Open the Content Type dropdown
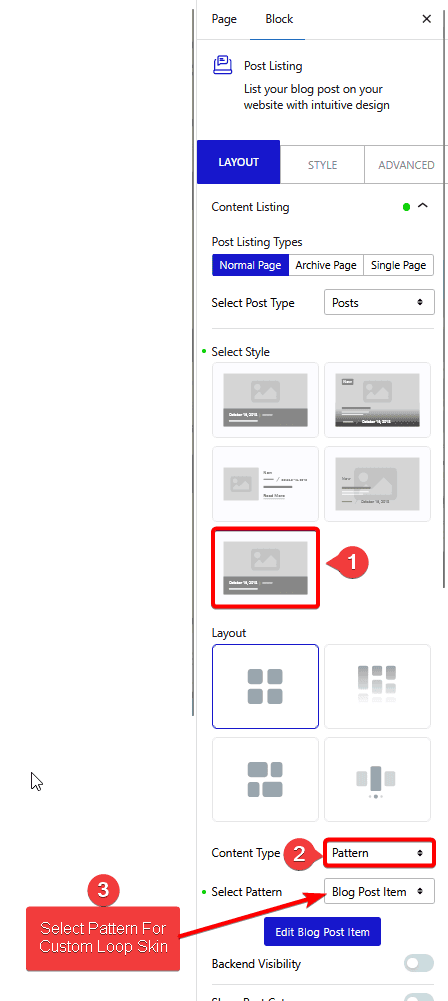This screenshot has width=448, height=1001. coord(379,853)
